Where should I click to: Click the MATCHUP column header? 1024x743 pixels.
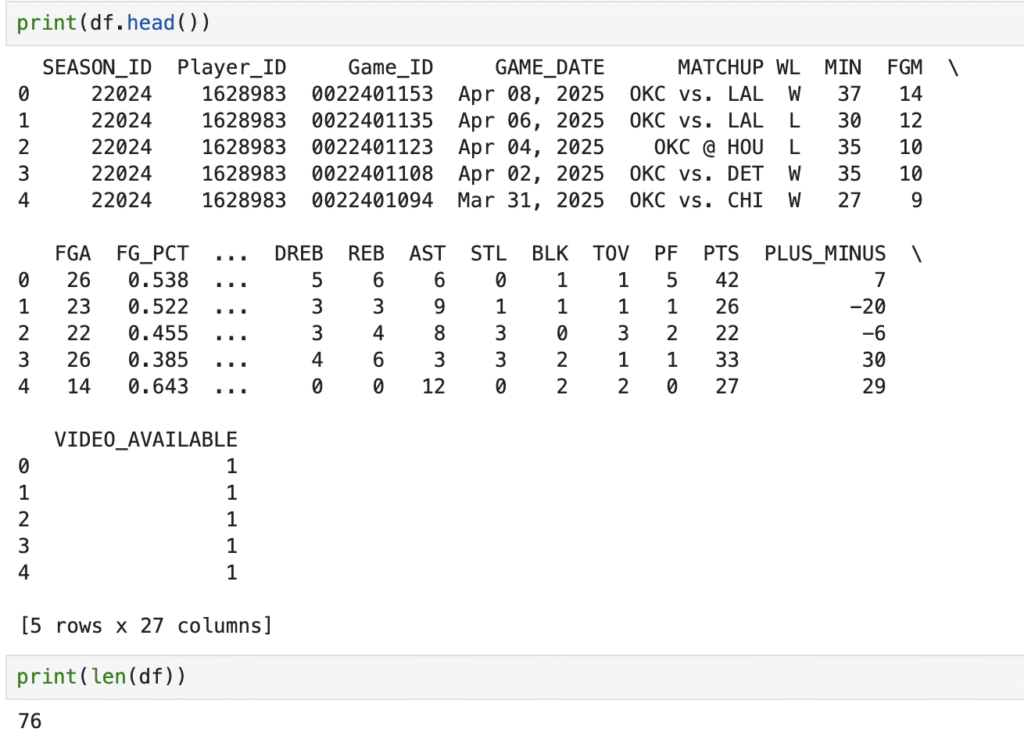click(x=720, y=67)
